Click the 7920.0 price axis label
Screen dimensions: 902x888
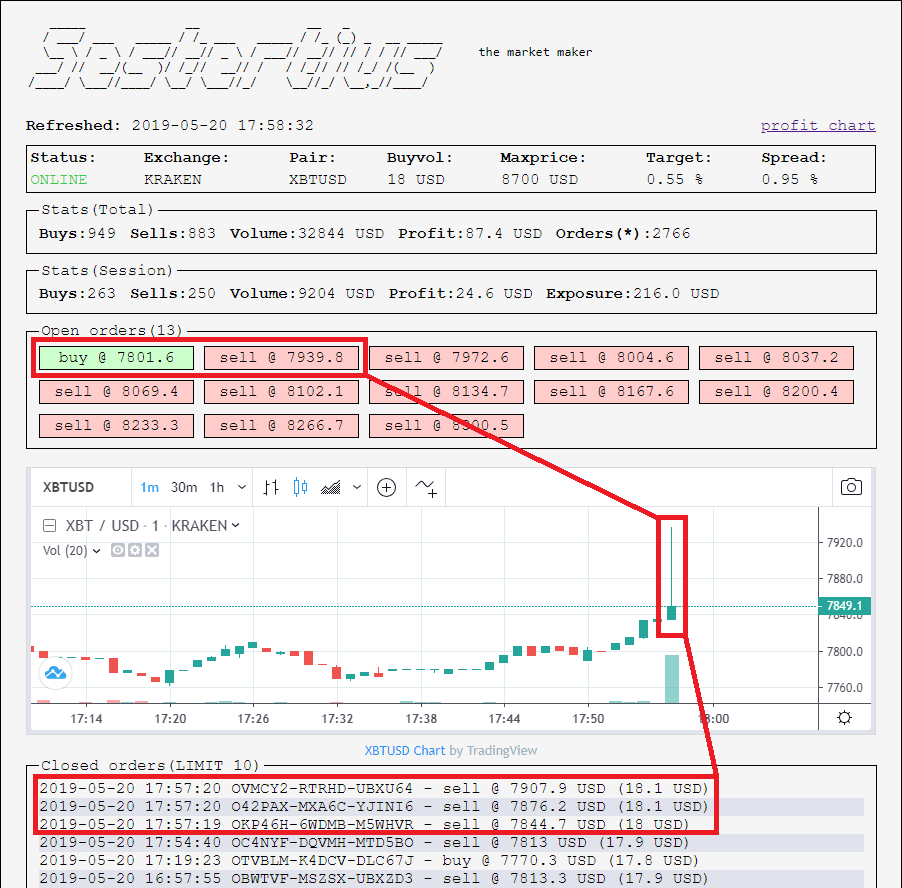pyautogui.click(x=844, y=542)
